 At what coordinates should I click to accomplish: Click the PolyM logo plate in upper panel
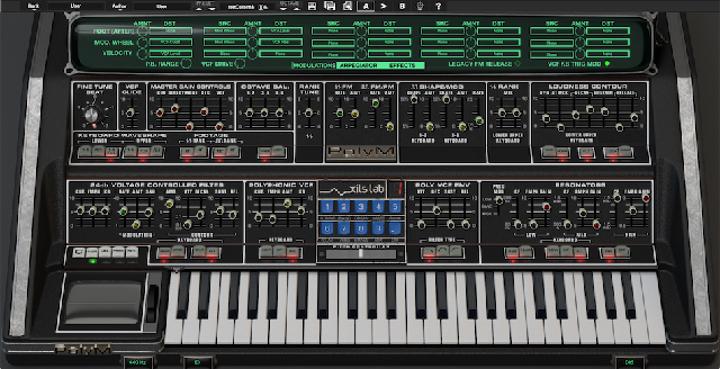pyautogui.click(x=360, y=153)
